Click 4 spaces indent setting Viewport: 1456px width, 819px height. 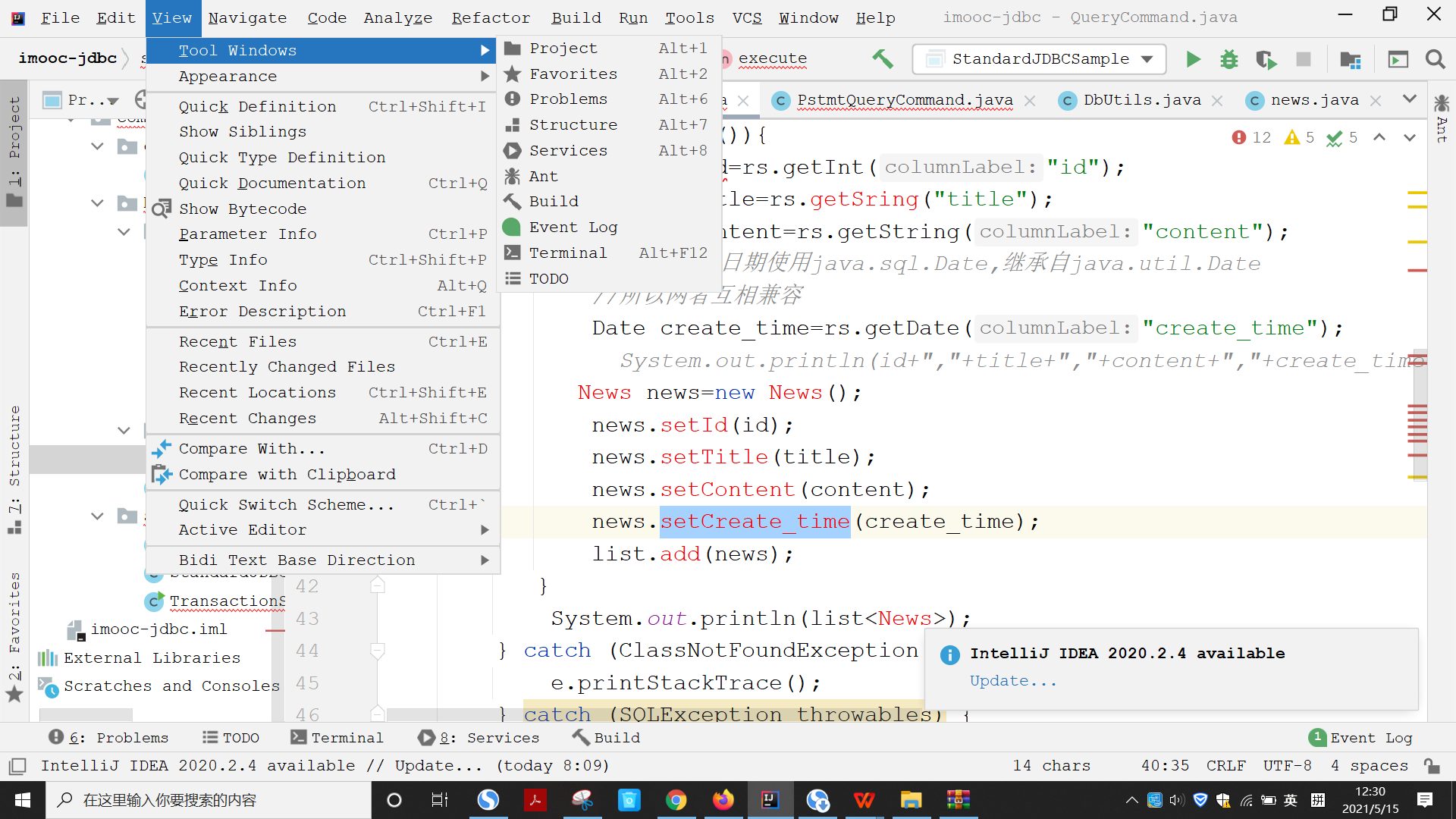pyautogui.click(x=1369, y=766)
